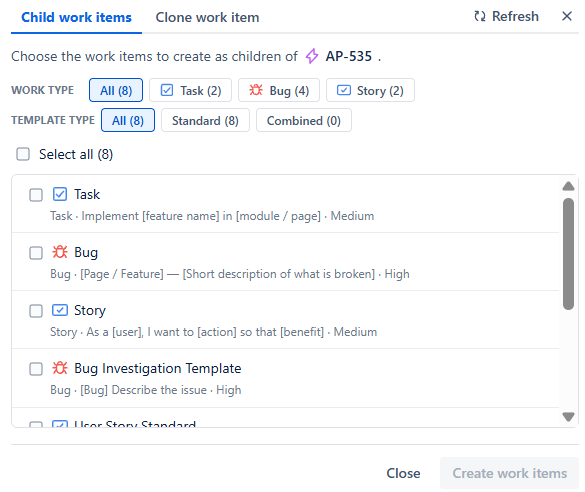
Task: Click the template list scrollbar thumb
Action: pyautogui.click(x=568, y=254)
